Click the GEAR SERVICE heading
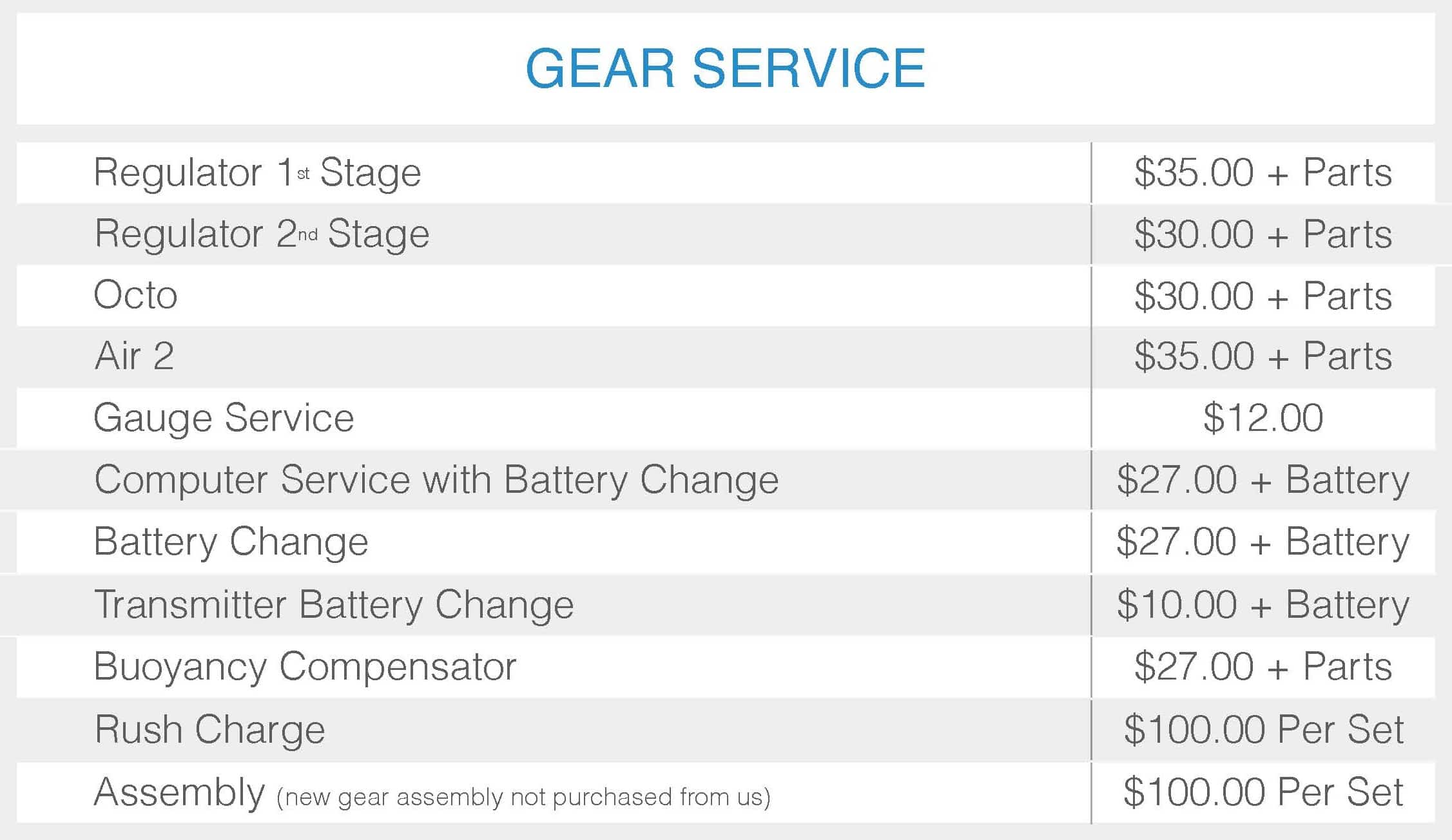 click(x=726, y=68)
